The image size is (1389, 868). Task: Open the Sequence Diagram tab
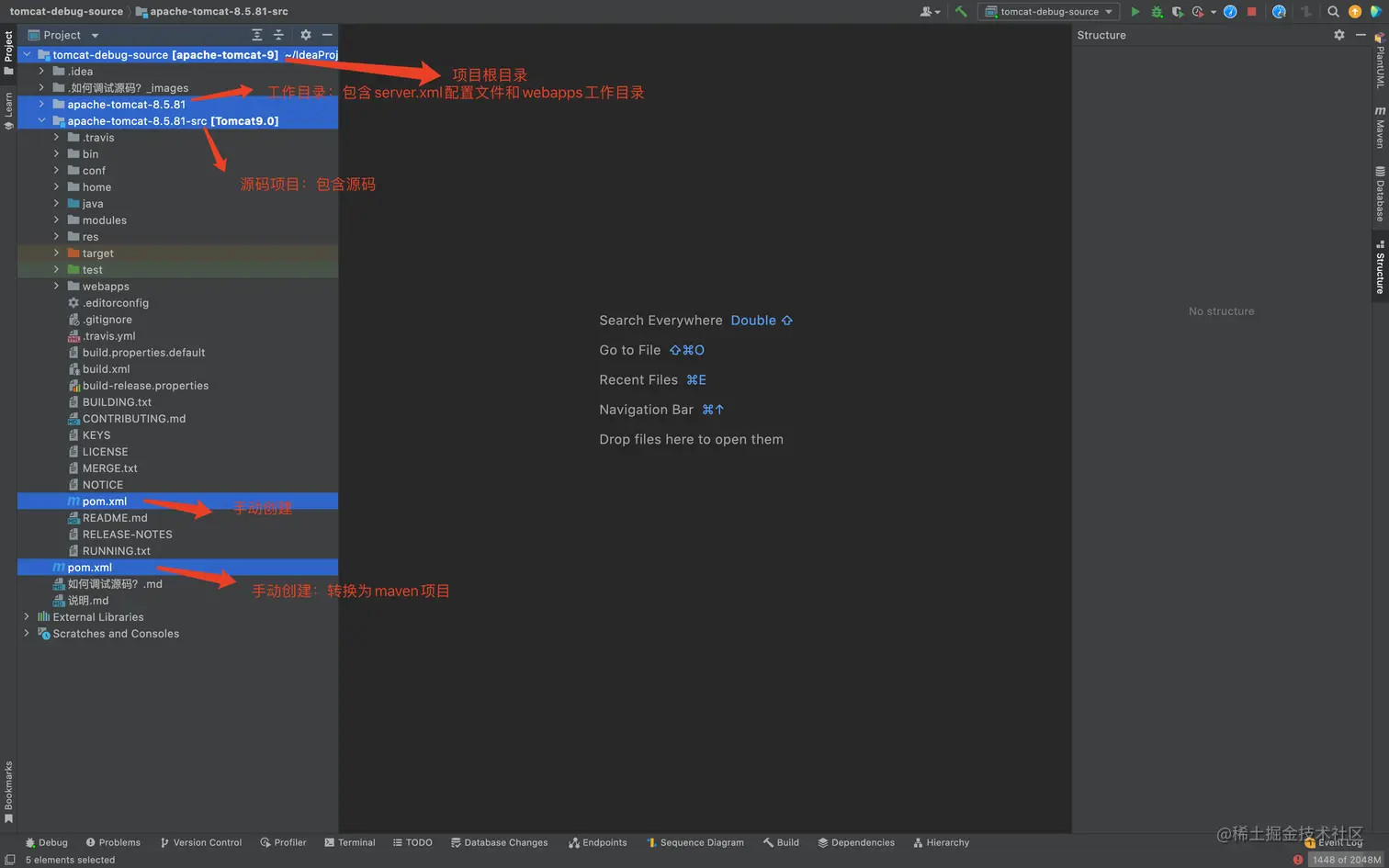click(695, 842)
